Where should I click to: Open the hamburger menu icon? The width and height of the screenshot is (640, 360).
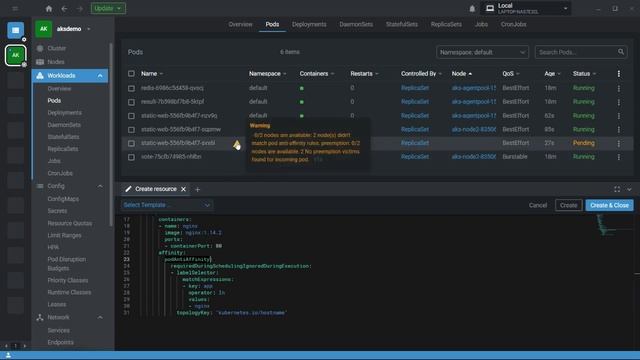(15, 8)
